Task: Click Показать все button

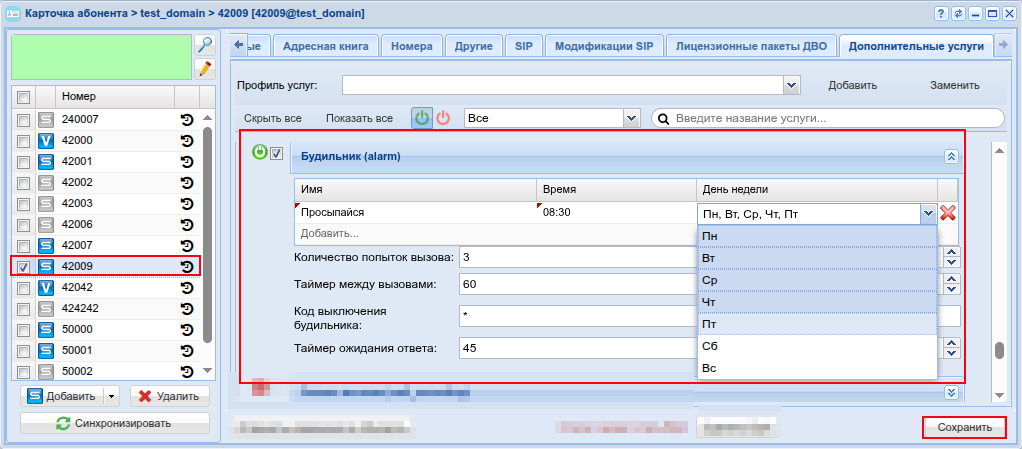Action: coord(359,119)
